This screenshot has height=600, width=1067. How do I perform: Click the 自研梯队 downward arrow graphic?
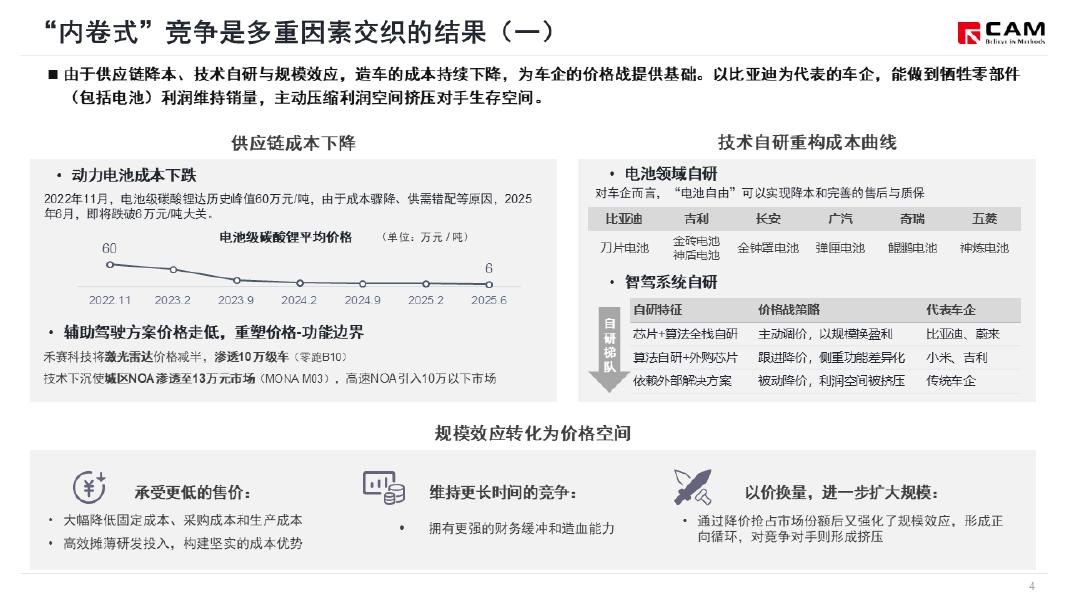click(x=609, y=350)
